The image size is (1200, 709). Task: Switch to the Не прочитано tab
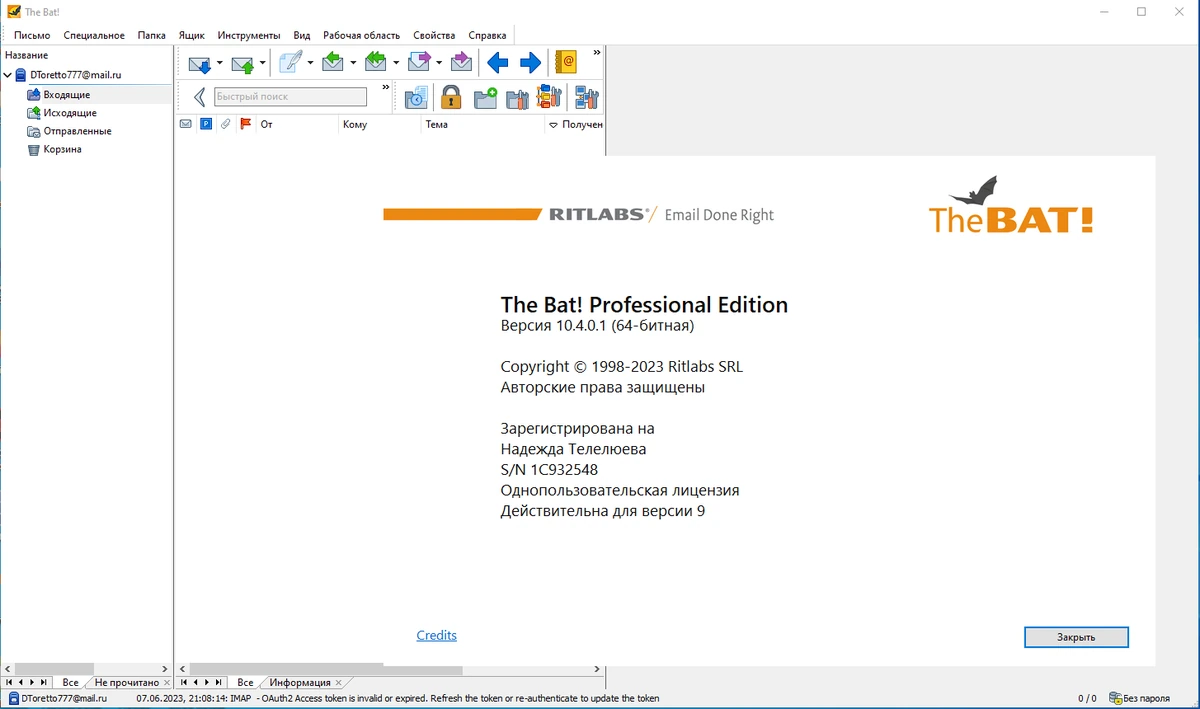(126, 682)
